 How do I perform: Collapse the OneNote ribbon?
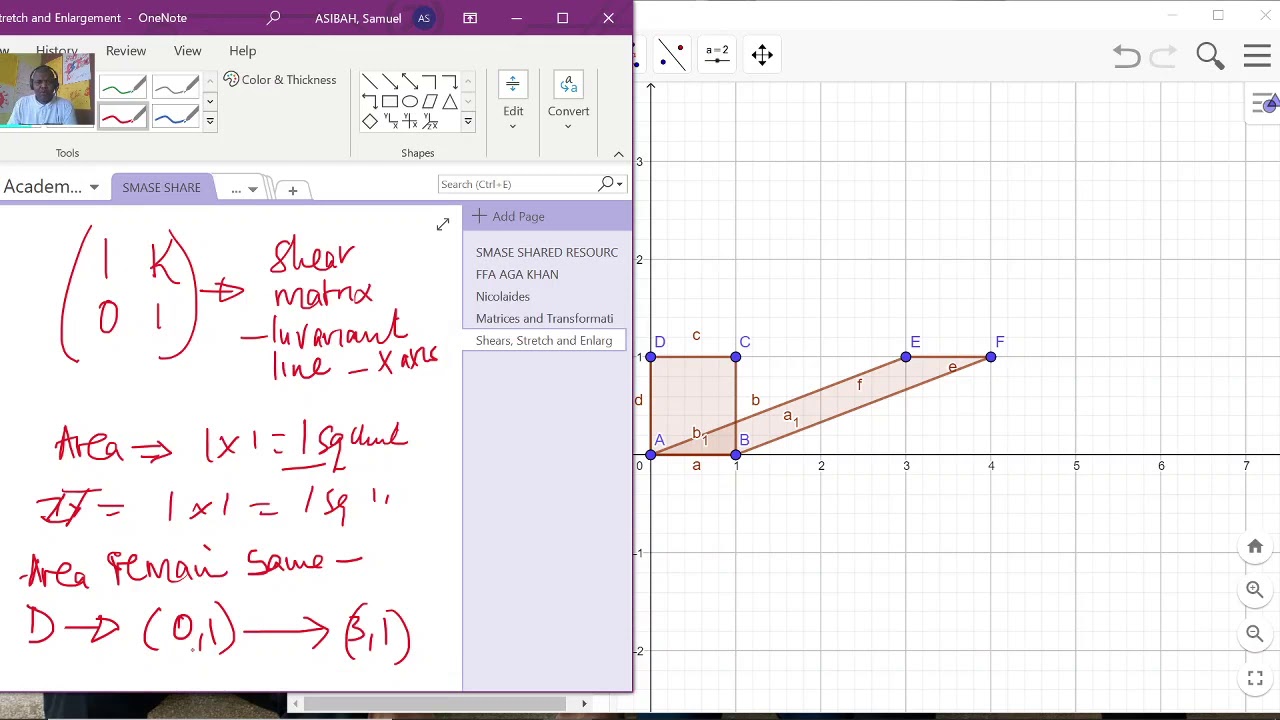coord(618,154)
